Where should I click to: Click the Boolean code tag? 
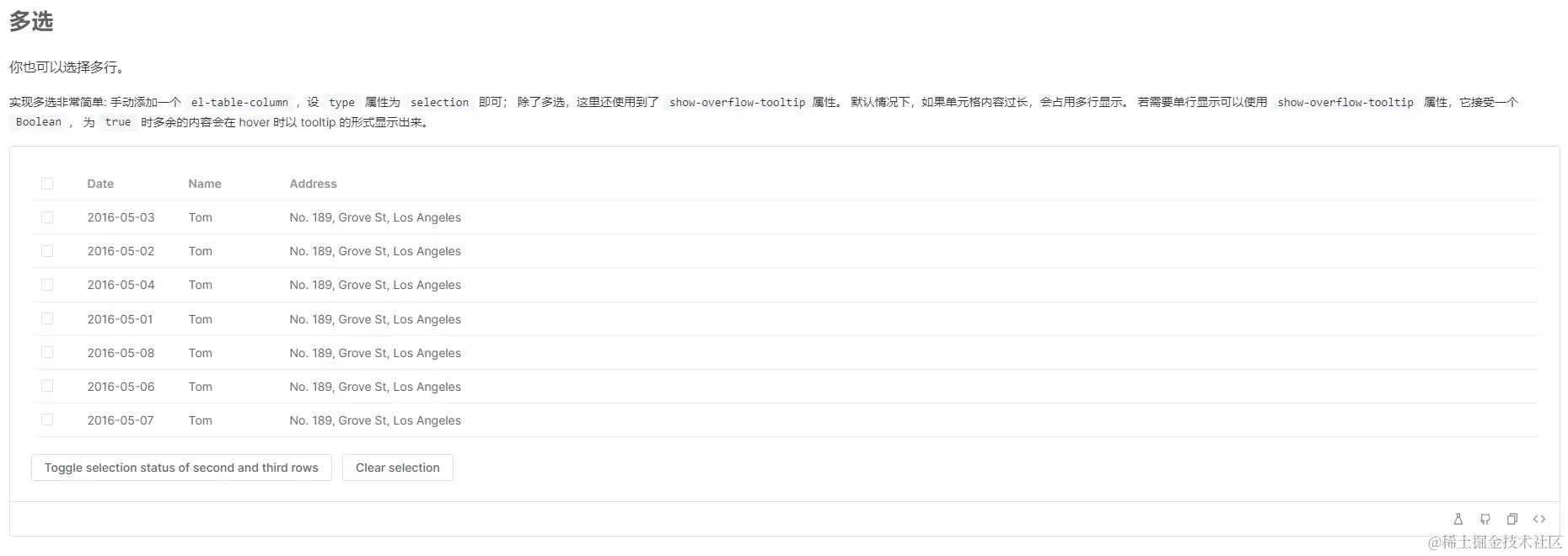pyautogui.click(x=39, y=122)
